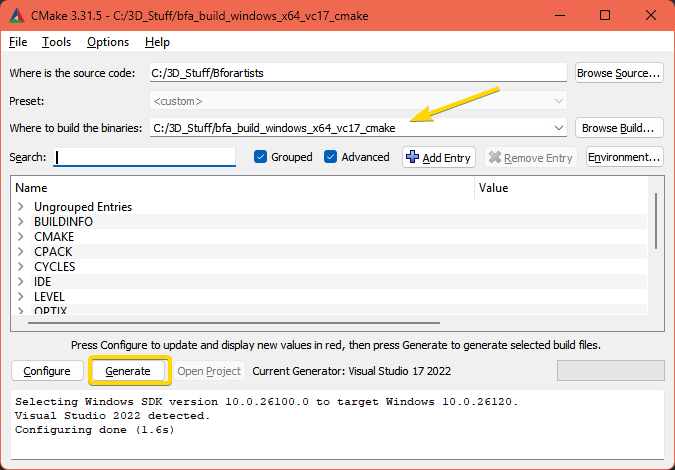Viewport: 675px width, 470px height.
Task: Click the source code path field
Action: click(358, 73)
